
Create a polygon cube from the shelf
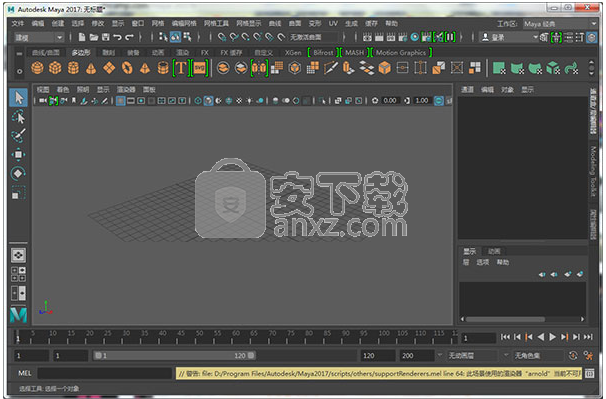click(x=55, y=68)
